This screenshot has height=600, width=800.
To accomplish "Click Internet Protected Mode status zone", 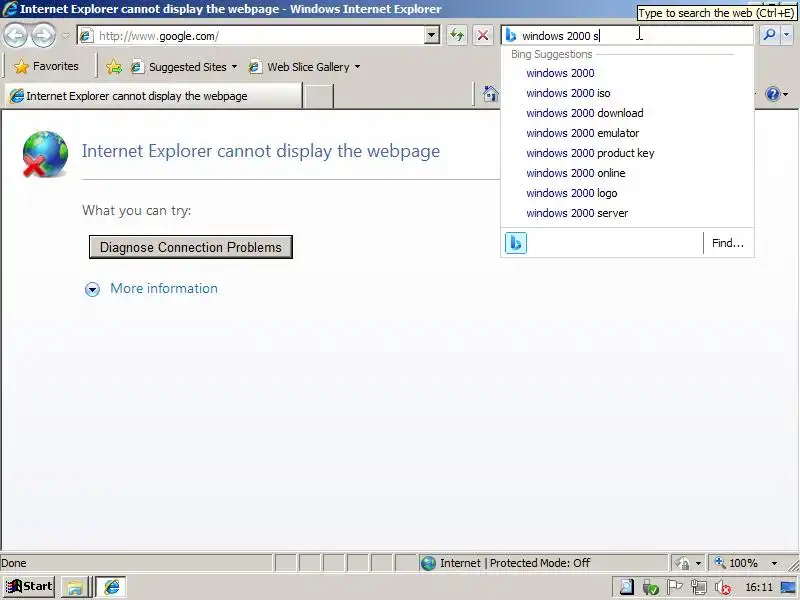I will (542, 563).
